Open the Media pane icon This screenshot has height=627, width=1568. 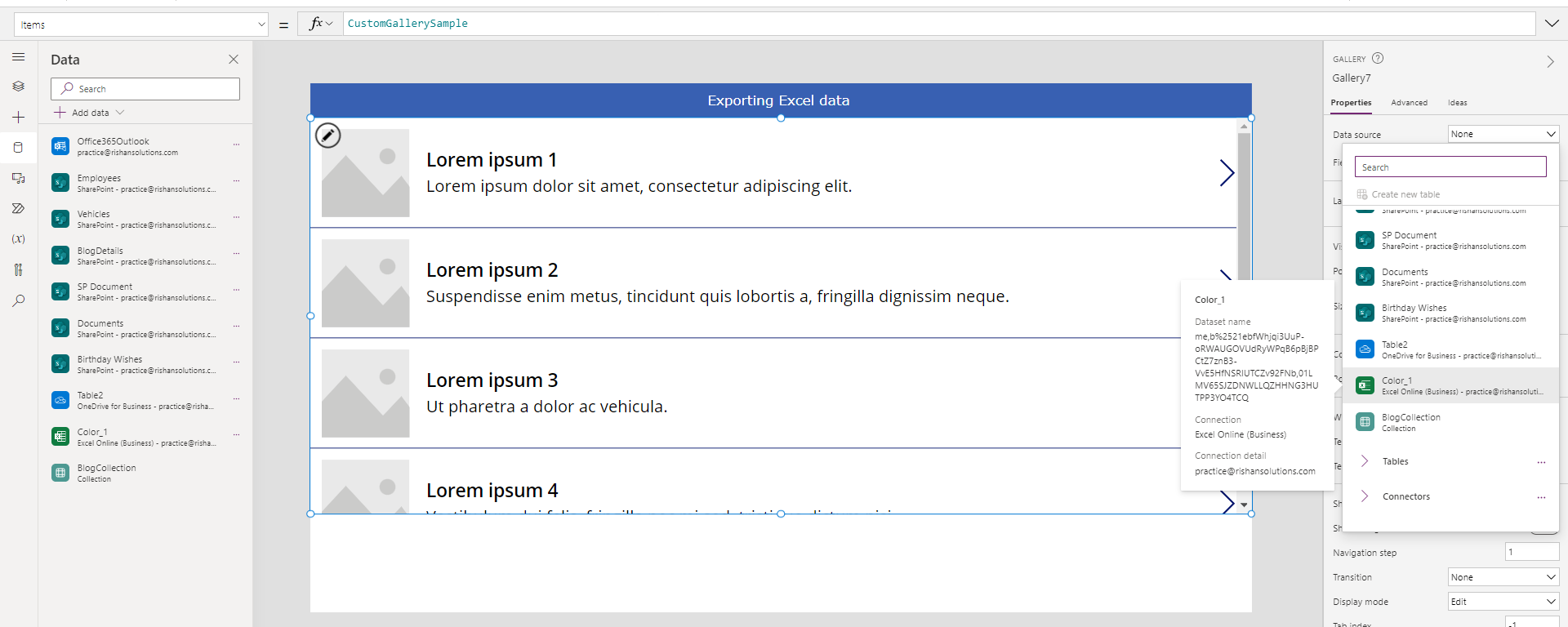click(18, 178)
